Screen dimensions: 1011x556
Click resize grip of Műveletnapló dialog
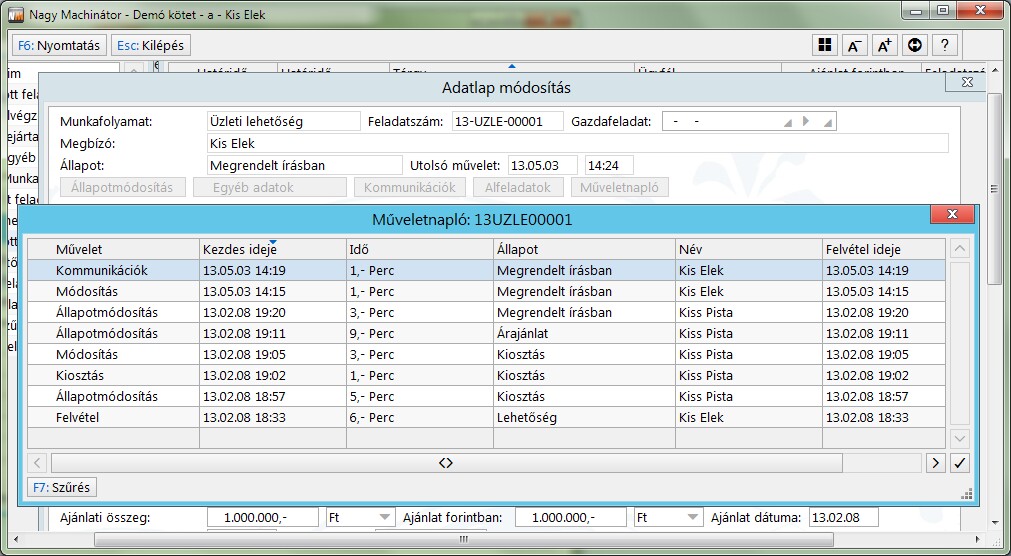[x=966, y=494]
